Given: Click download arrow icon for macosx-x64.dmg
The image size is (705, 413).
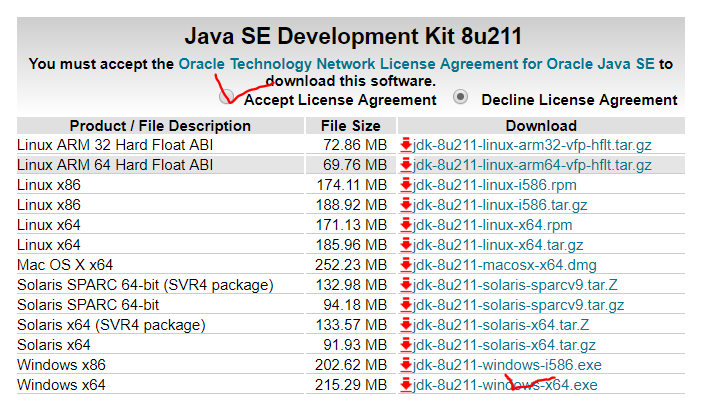Looking at the screenshot, I should (x=406, y=265).
